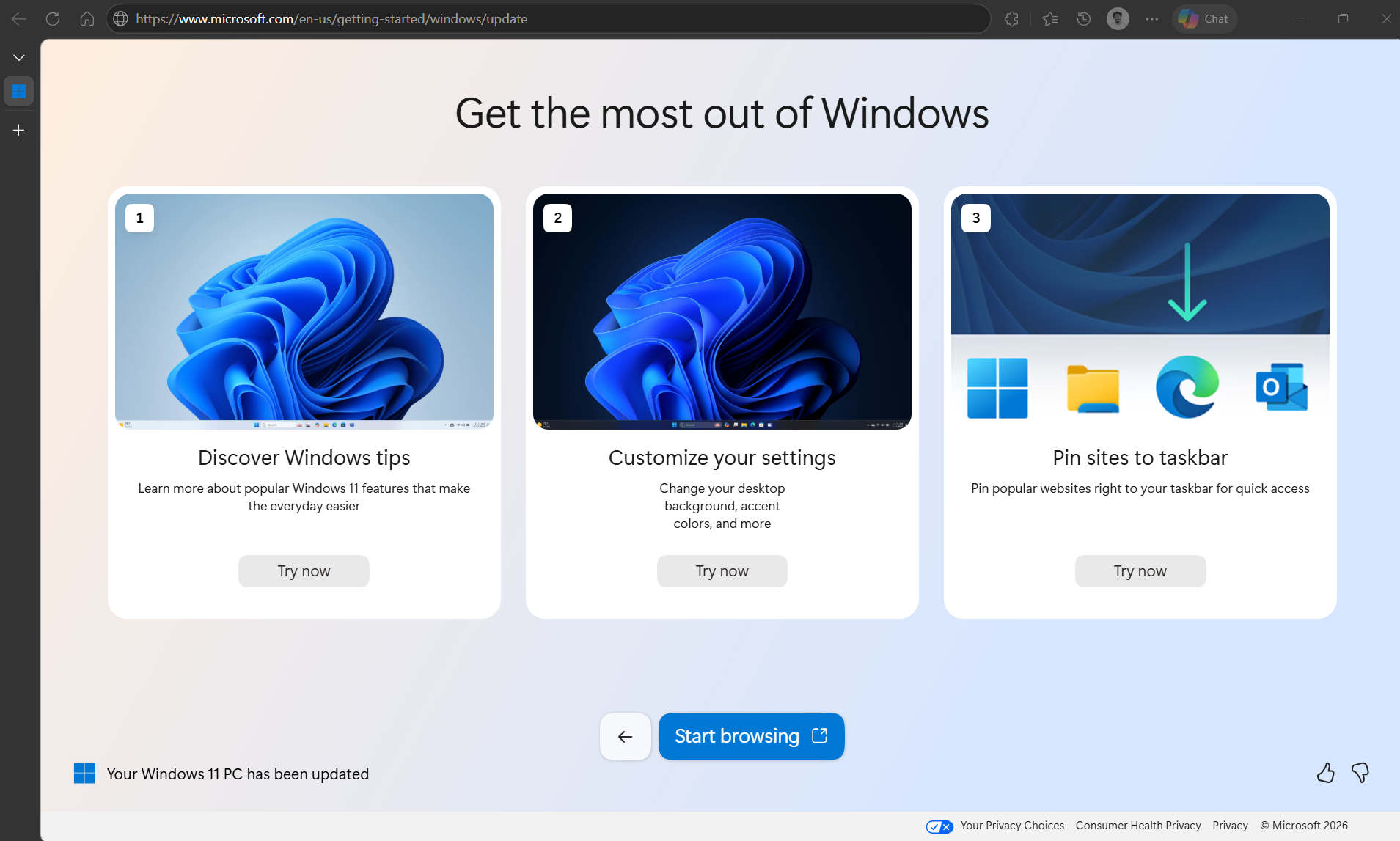1400x841 pixels.
Task: Give thumbs up feedback on the update page
Action: [1325, 773]
